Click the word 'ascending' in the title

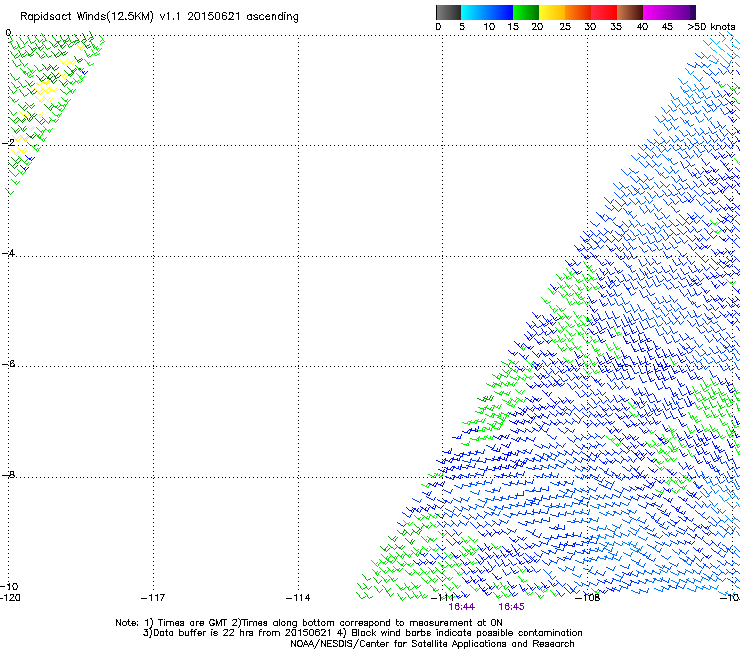pyautogui.click(x=272, y=17)
